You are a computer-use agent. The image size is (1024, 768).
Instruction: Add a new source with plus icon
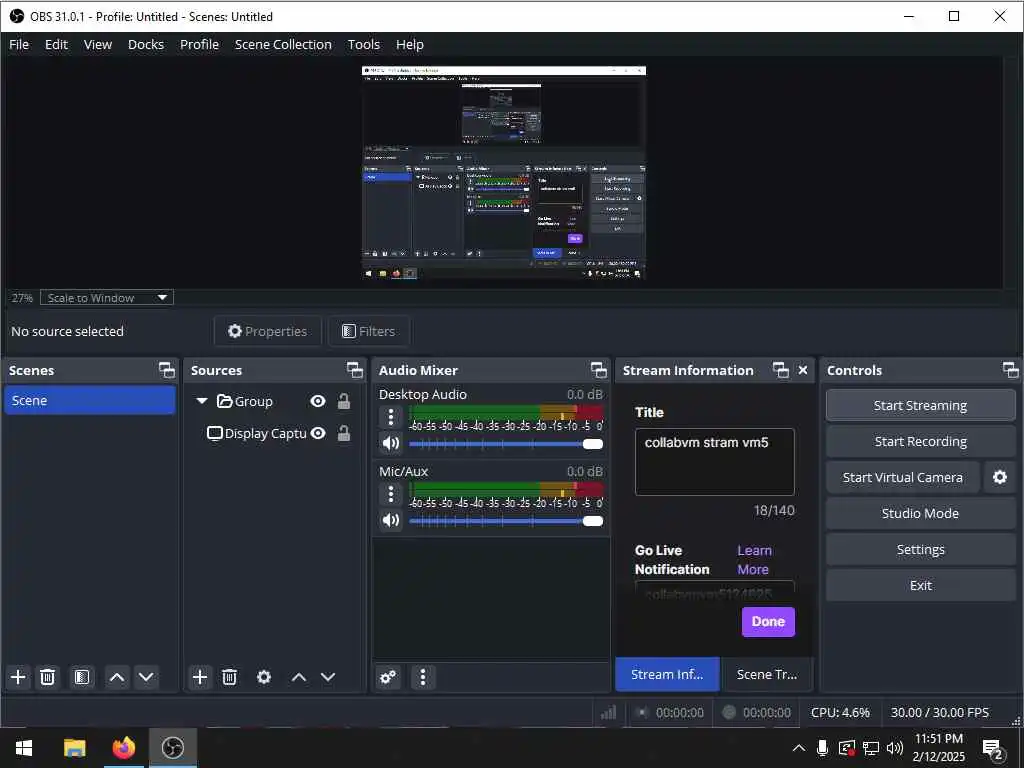200,677
